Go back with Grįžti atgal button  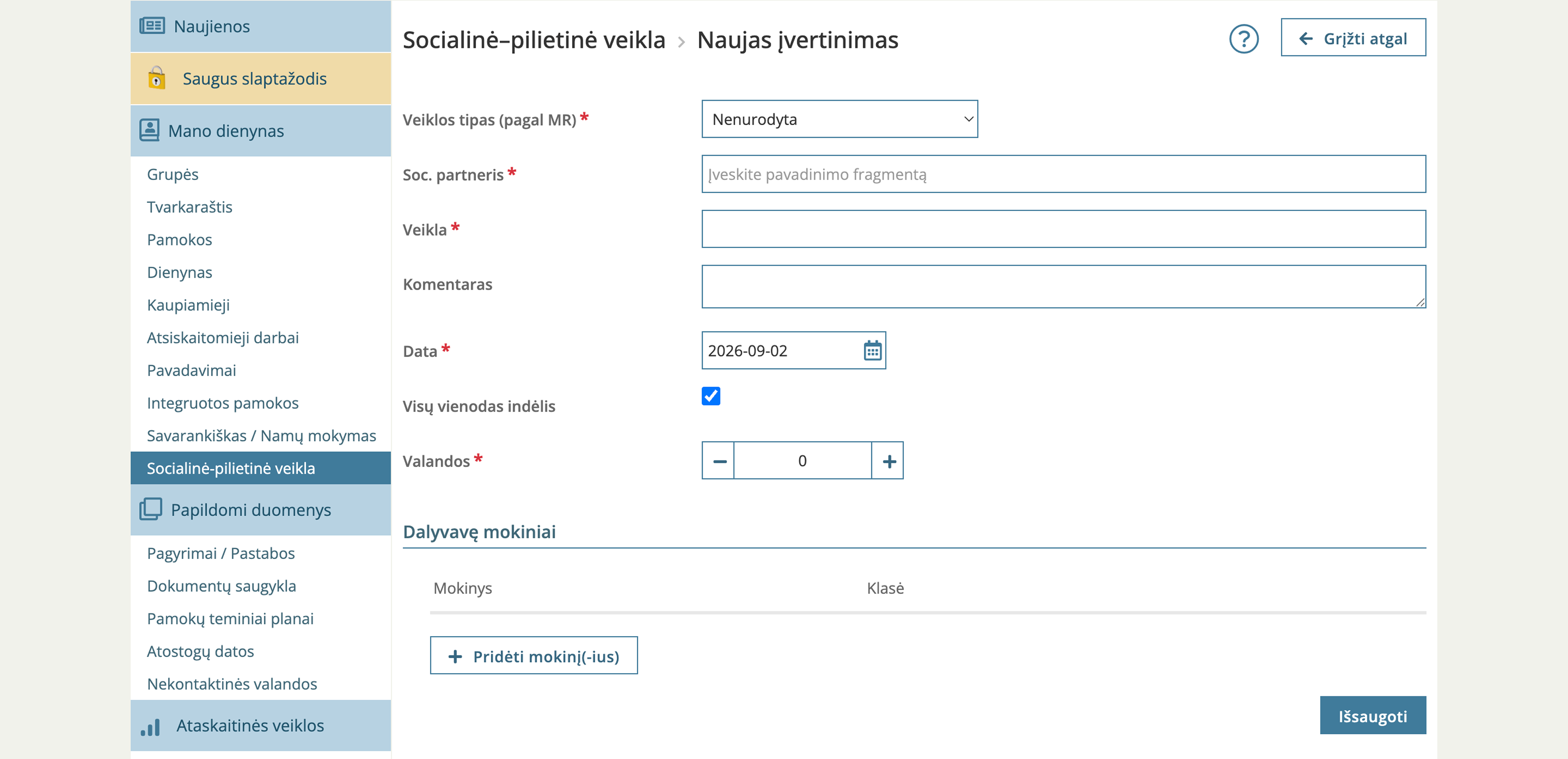pos(1353,38)
